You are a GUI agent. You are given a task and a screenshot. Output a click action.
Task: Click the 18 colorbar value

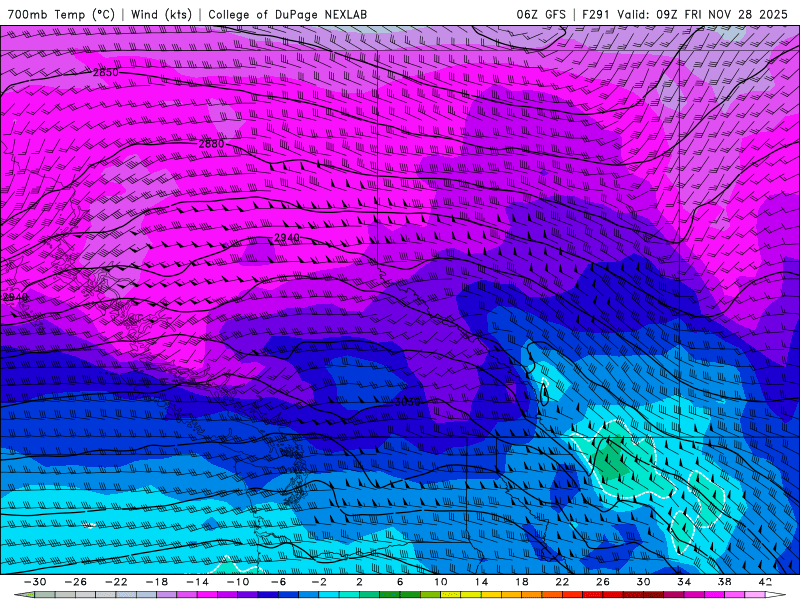pos(521,582)
